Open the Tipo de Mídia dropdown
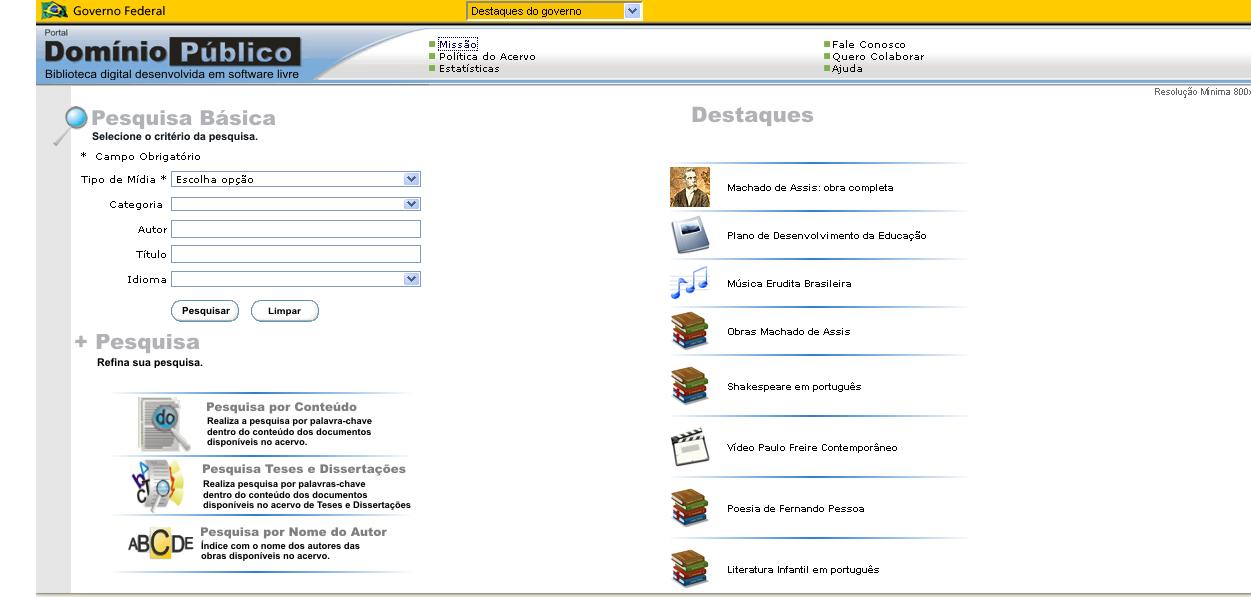1251x597 pixels. pos(296,179)
